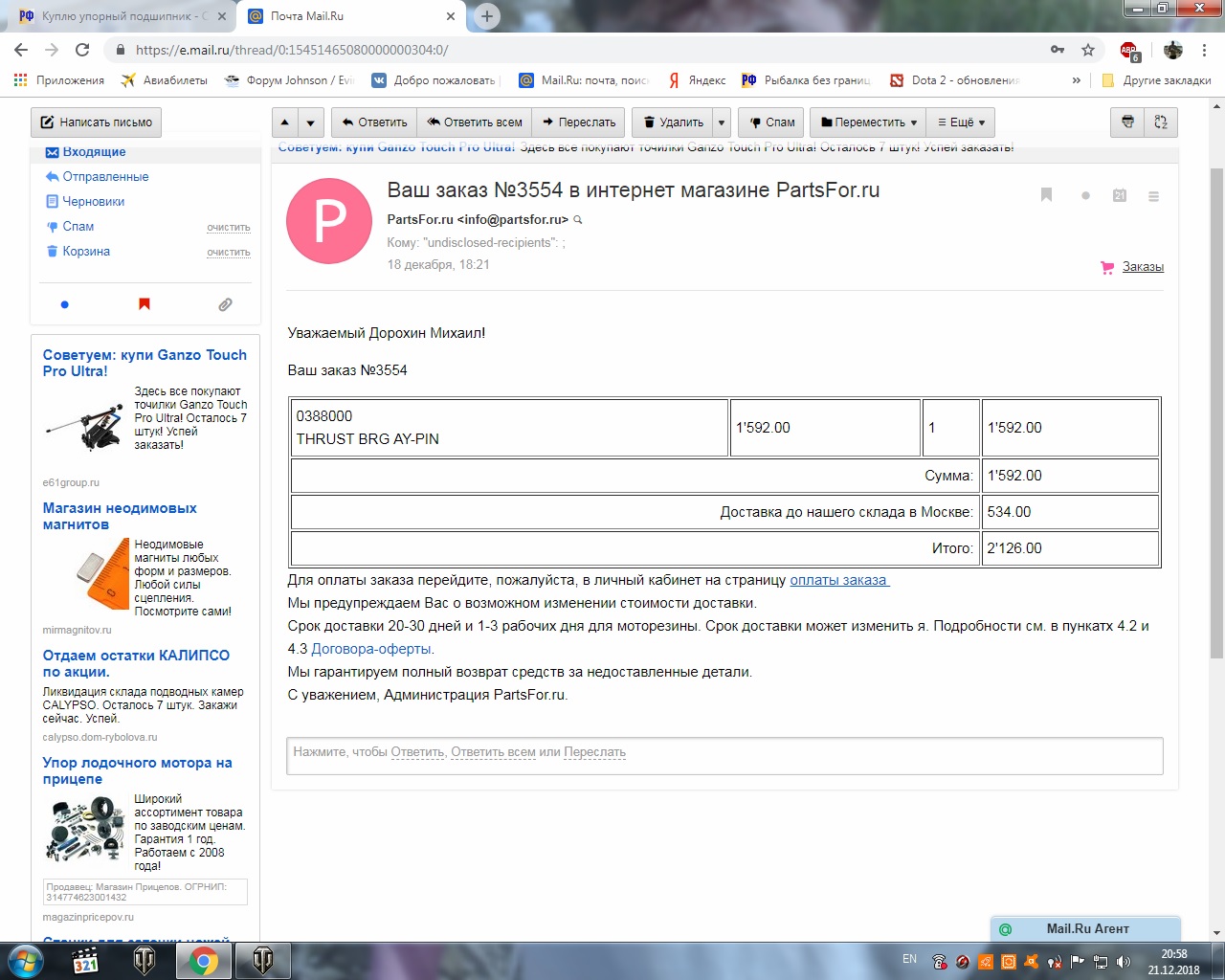The height and width of the screenshot is (980, 1225).
Task: Follow the оплаты заказа link
Action: click(x=838, y=580)
